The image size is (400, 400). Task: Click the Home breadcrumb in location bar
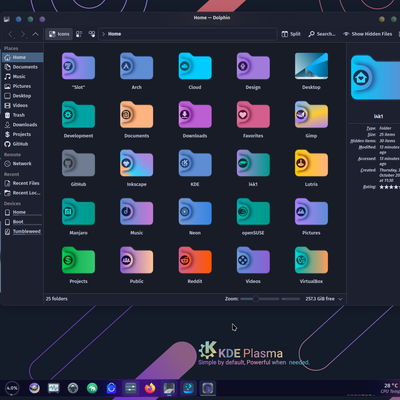click(114, 34)
